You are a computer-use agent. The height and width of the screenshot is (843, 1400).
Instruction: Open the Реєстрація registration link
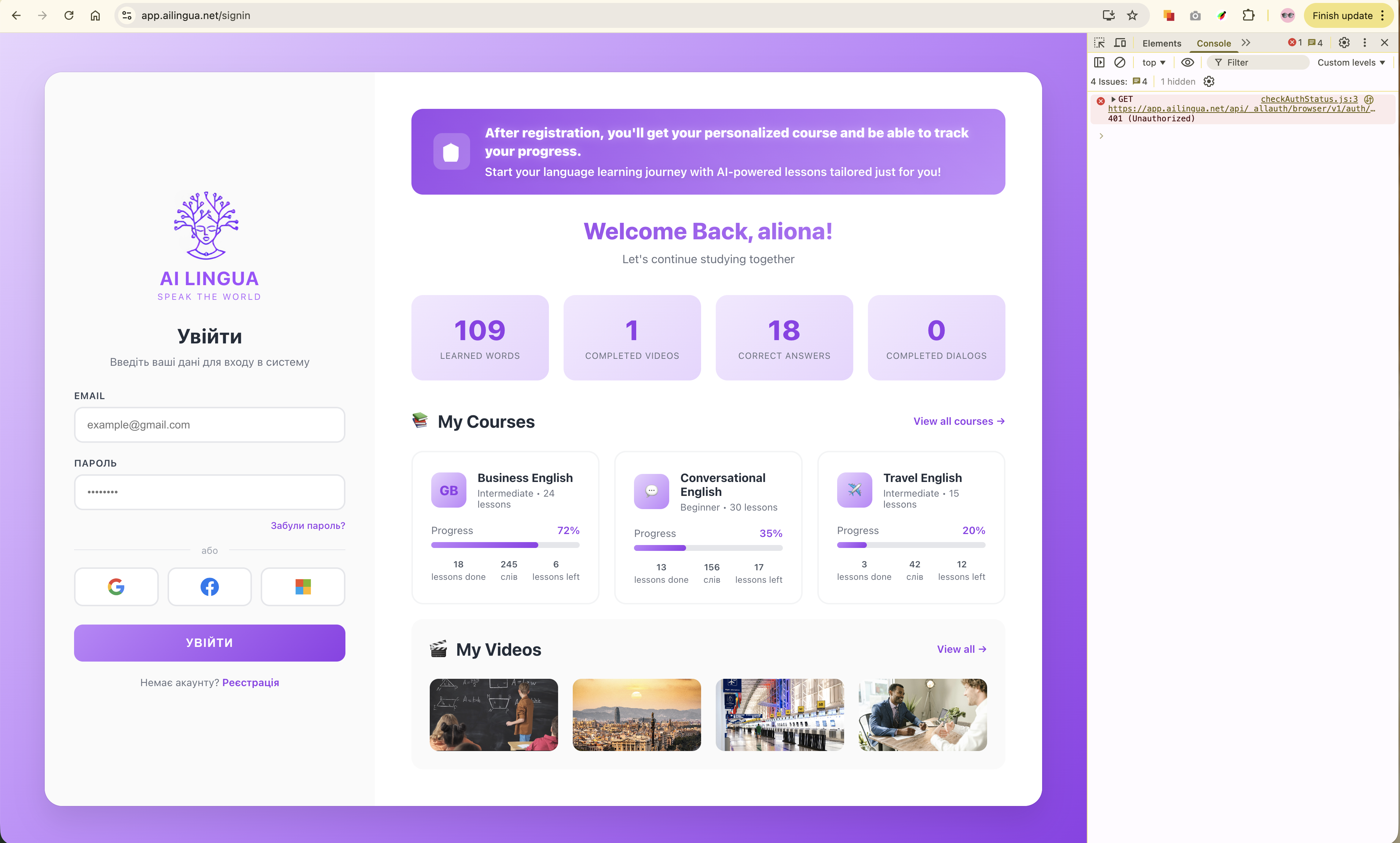250,682
